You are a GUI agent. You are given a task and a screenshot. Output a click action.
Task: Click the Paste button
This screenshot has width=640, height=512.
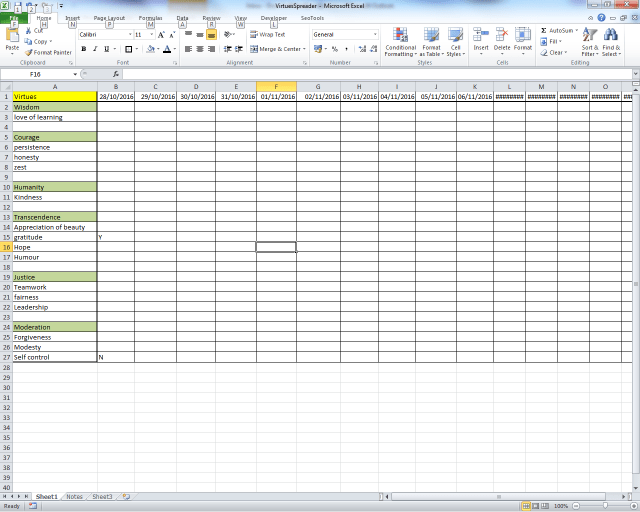(12, 42)
